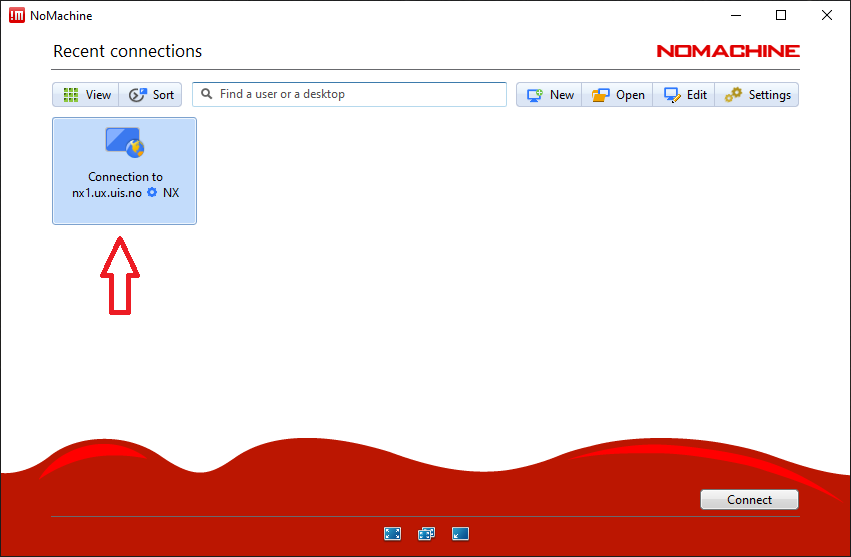The width and height of the screenshot is (851, 557).
Task: Click the fullscreen on all monitors icon
Action: (426, 534)
